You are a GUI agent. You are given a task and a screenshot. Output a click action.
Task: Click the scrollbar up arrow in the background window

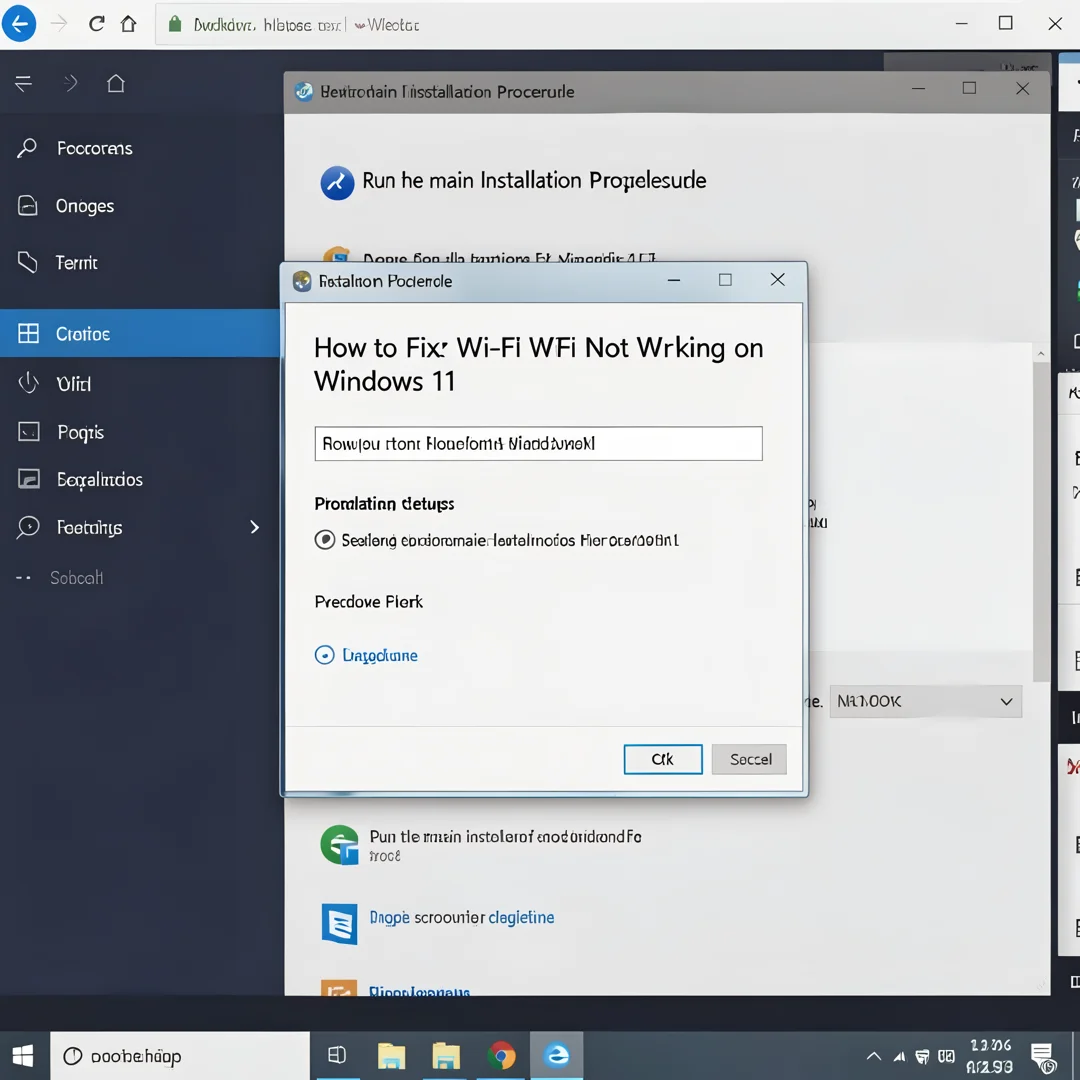coord(1041,353)
